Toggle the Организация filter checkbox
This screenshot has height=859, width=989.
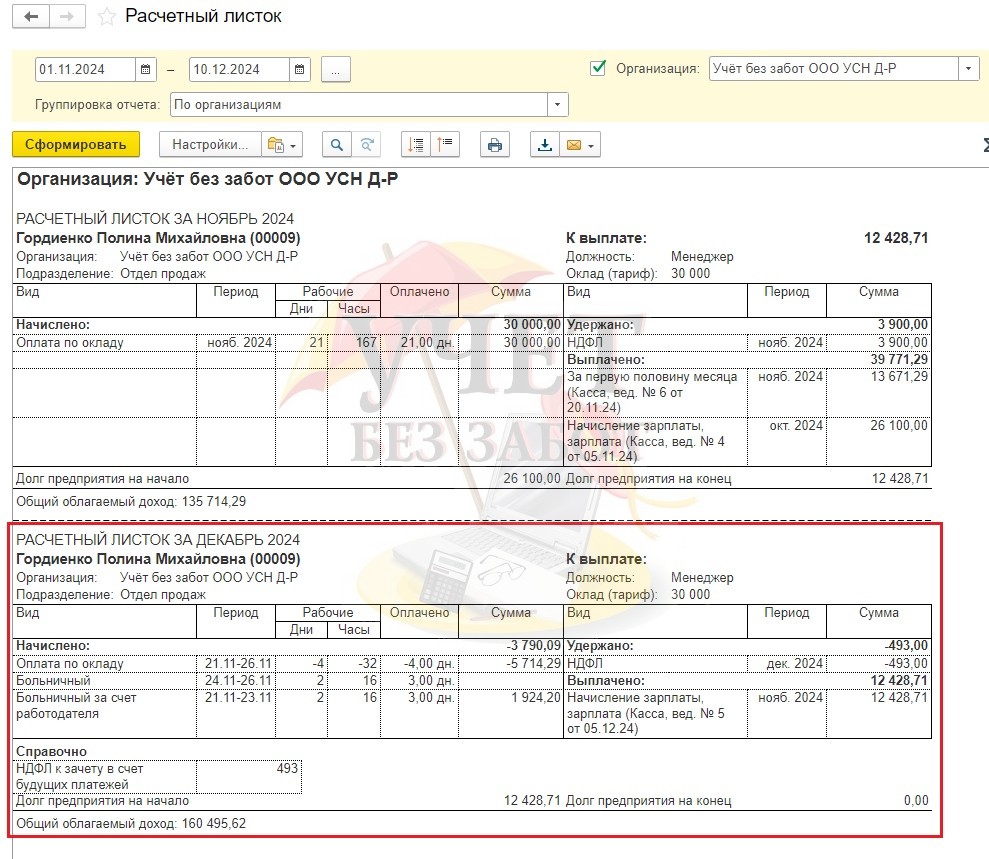click(597, 67)
